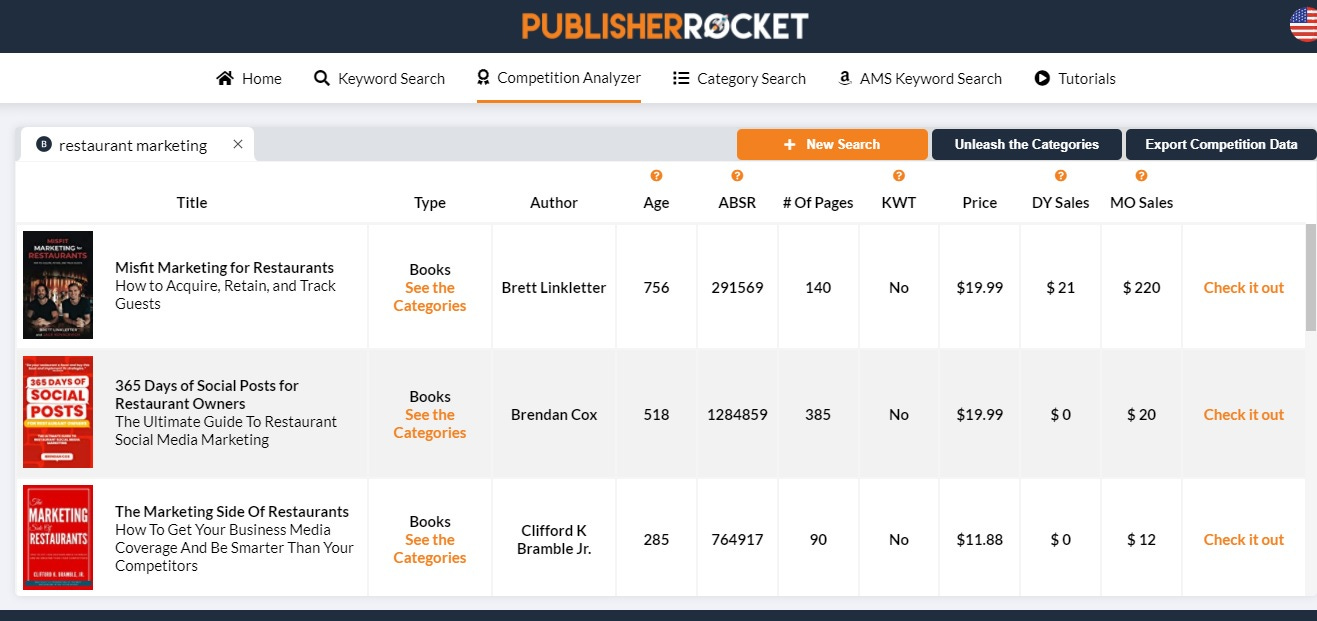Click the B badge on restaurant marketing tab
Image resolution: width=1317 pixels, height=621 pixels.
44,145
